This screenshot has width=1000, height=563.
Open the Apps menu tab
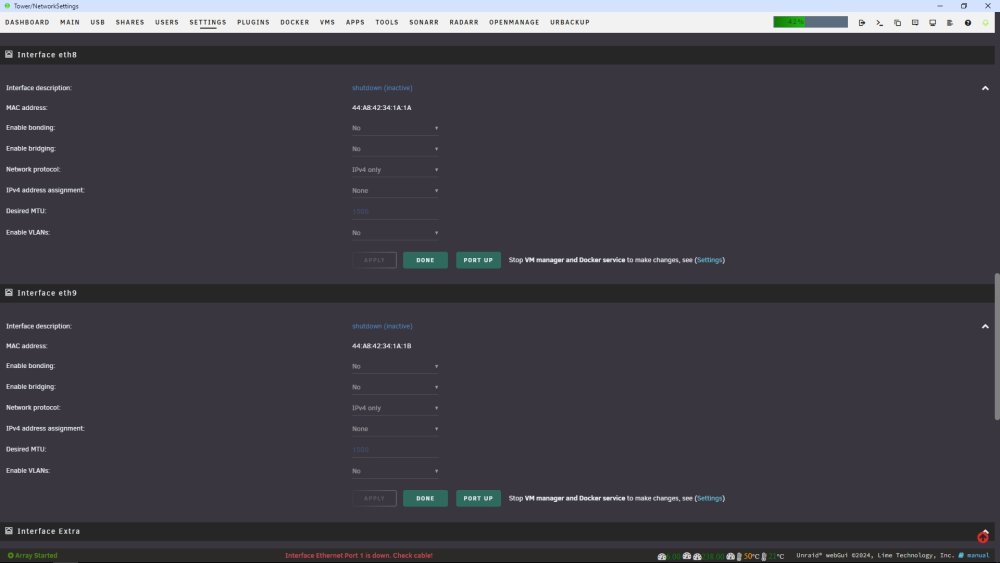(x=355, y=22)
